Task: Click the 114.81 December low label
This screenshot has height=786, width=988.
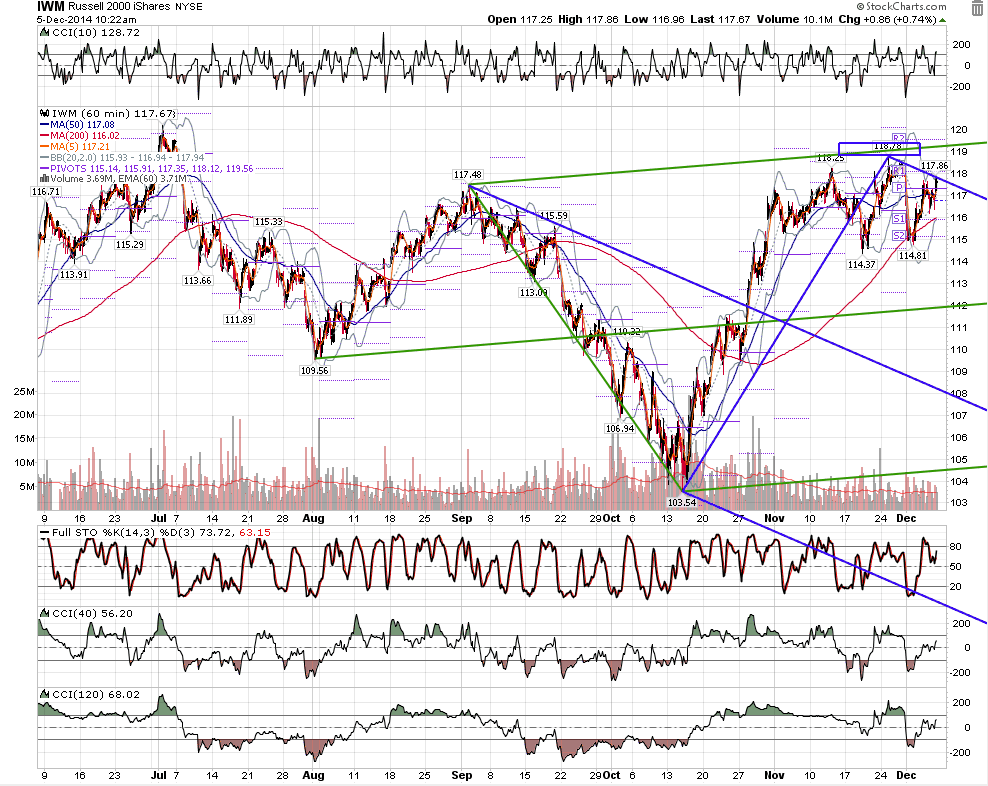Action: (x=912, y=255)
